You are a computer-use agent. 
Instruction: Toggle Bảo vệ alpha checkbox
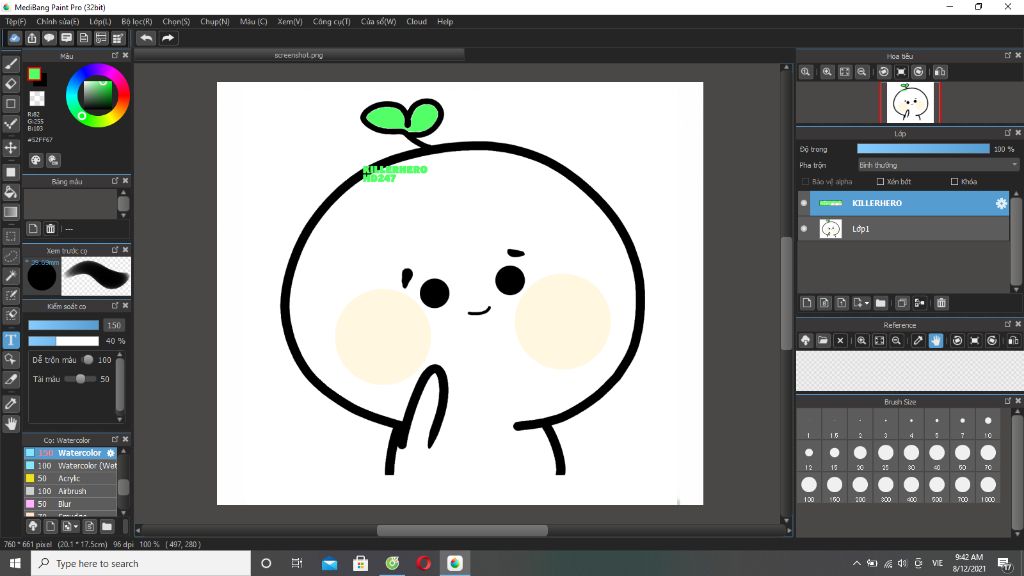pyautogui.click(x=805, y=182)
